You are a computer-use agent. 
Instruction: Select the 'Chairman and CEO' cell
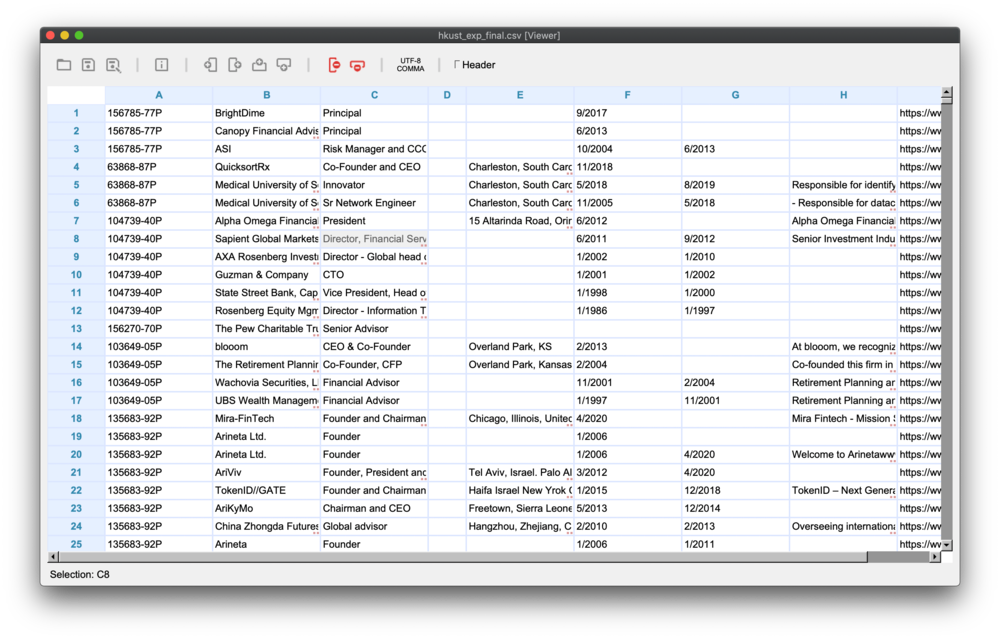[374, 508]
